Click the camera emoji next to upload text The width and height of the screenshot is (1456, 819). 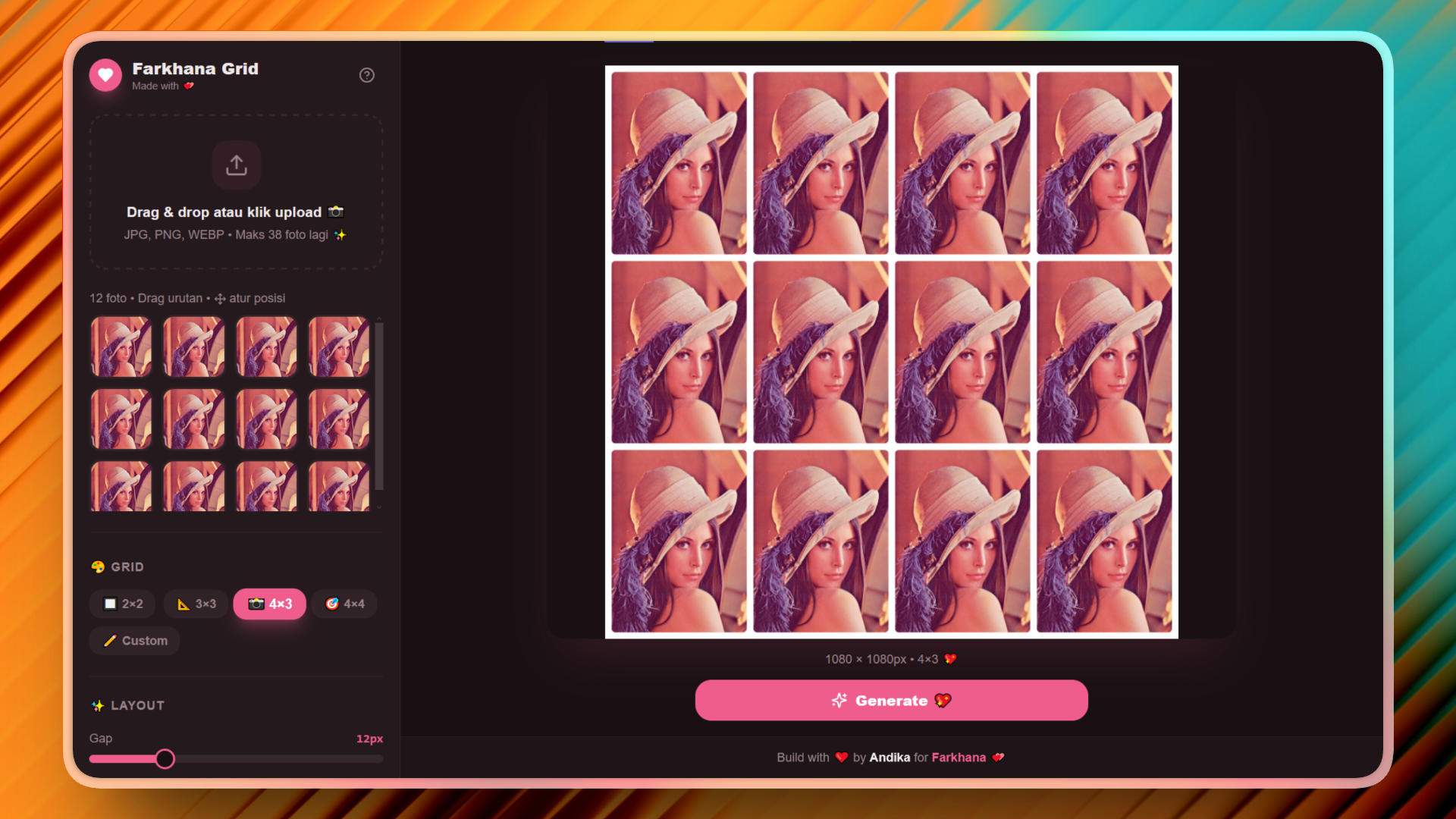point(336,212)
